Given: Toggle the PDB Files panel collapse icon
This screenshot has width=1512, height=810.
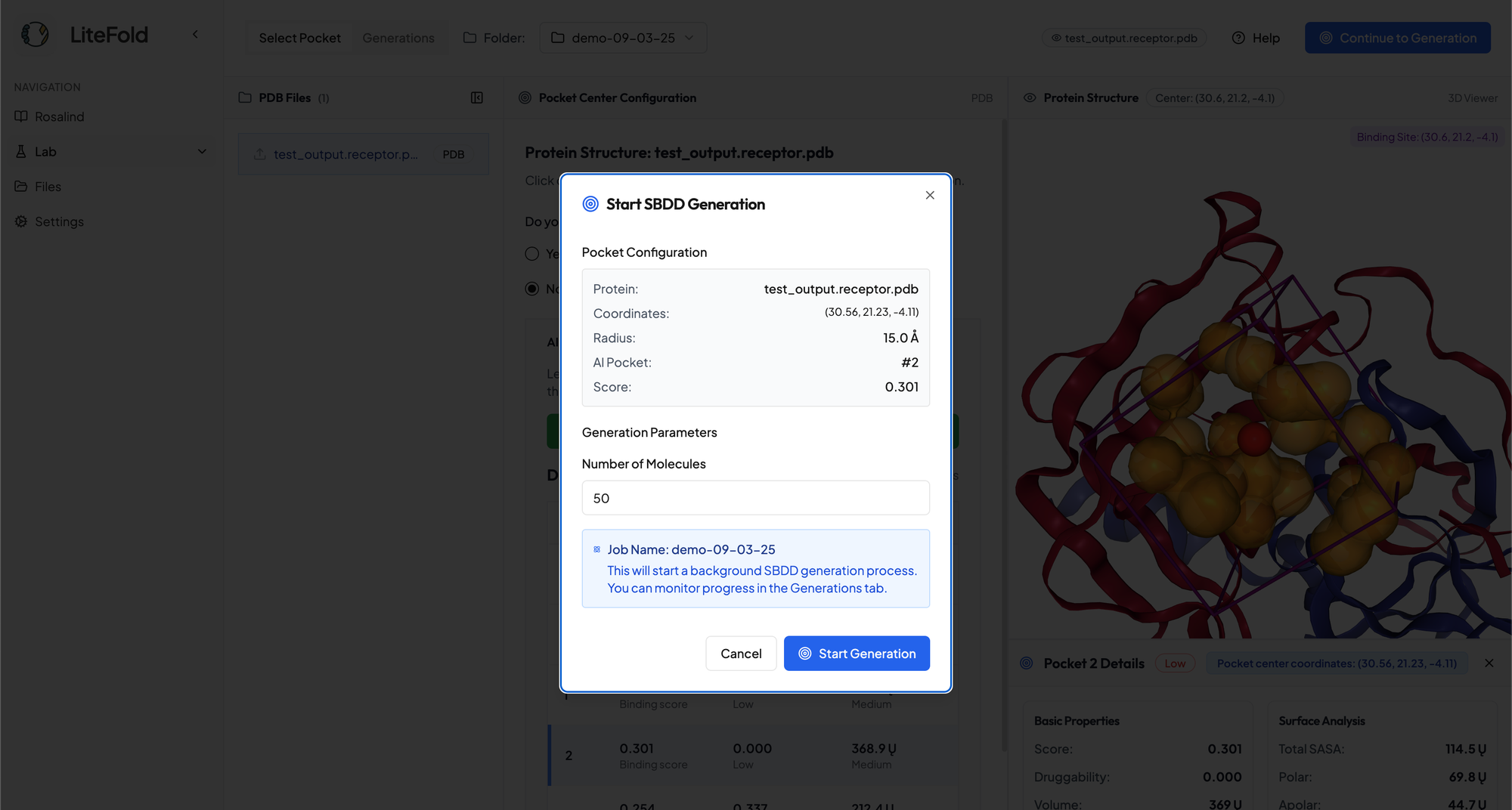Looking at the screenshot, I should 477,97.
